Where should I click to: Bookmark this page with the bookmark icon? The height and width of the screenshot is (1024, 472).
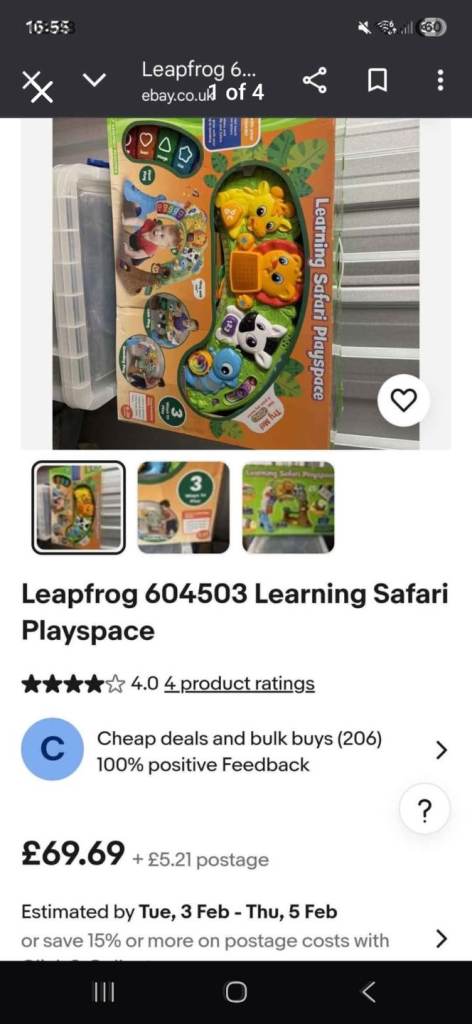[x=378, y=82]
